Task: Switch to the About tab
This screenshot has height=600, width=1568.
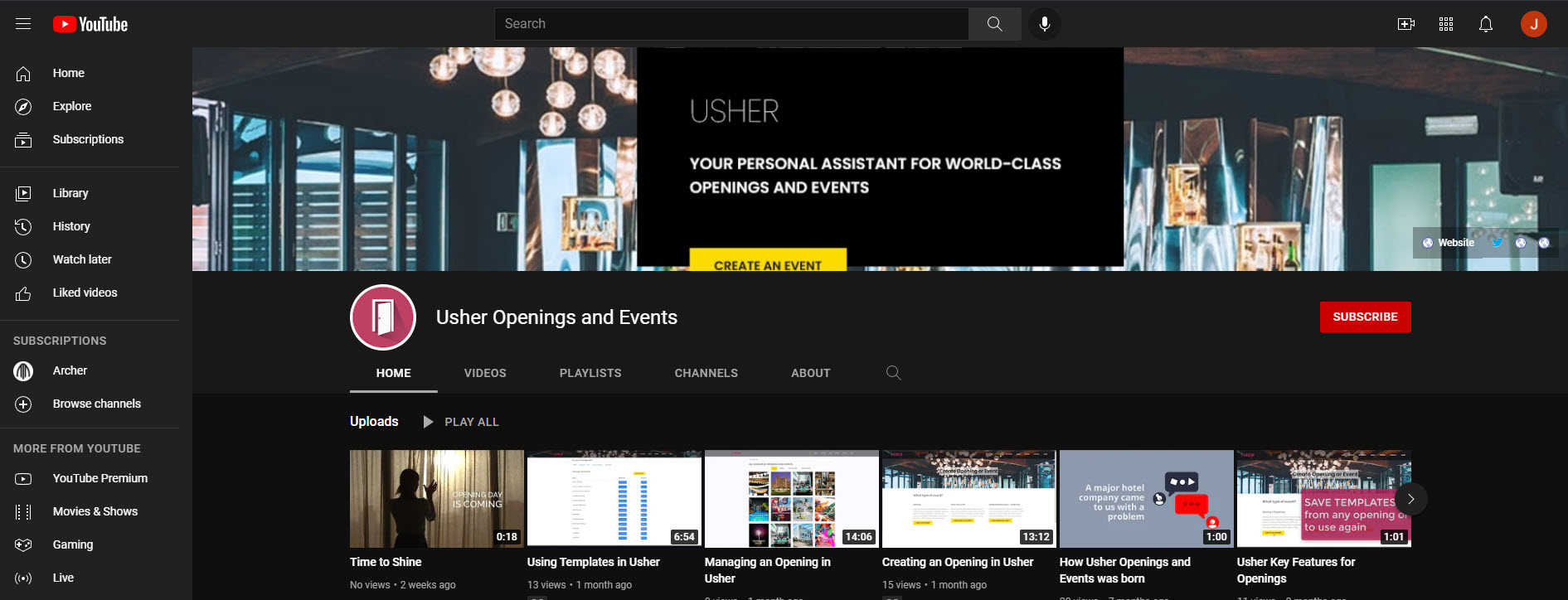Action: (x=811, y=373)
